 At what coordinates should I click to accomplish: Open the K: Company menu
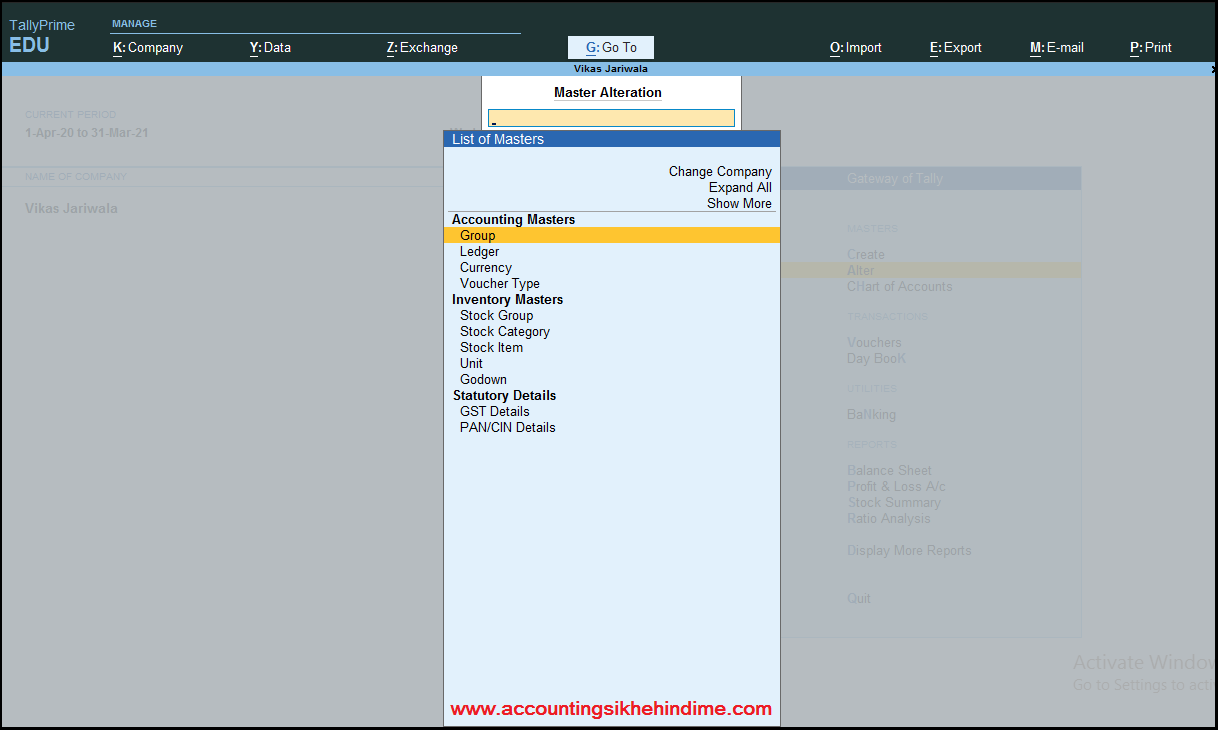[148, 47]
